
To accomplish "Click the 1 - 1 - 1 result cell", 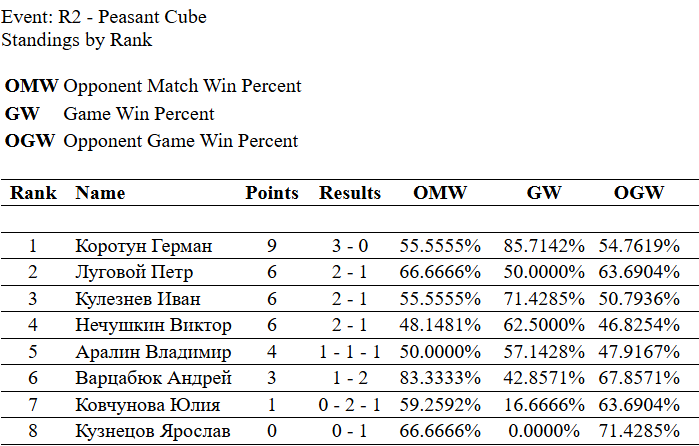I will 350,352.
